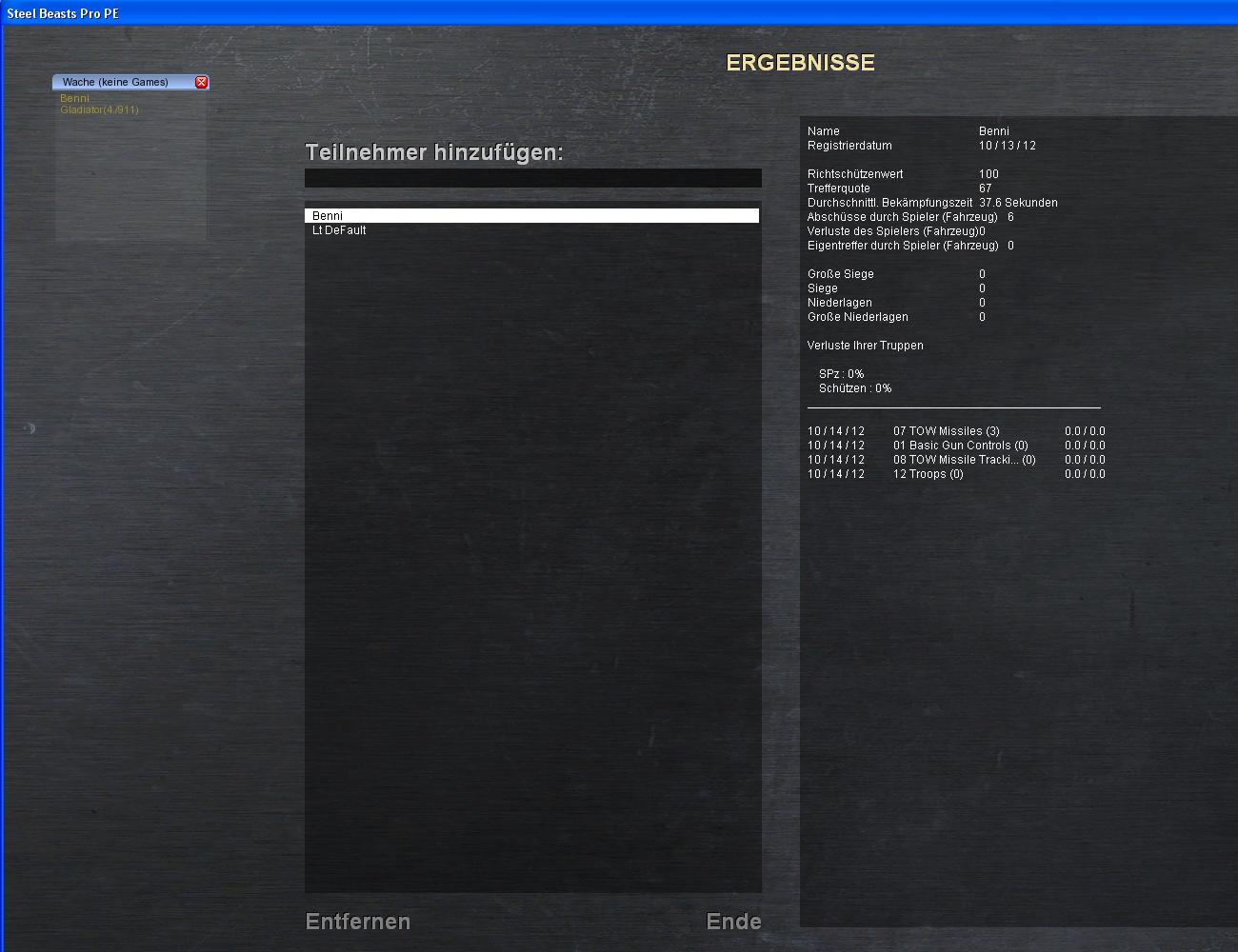Select Benni in the participant list
This screenshot has height=952, width=1238.
point(531,216)
